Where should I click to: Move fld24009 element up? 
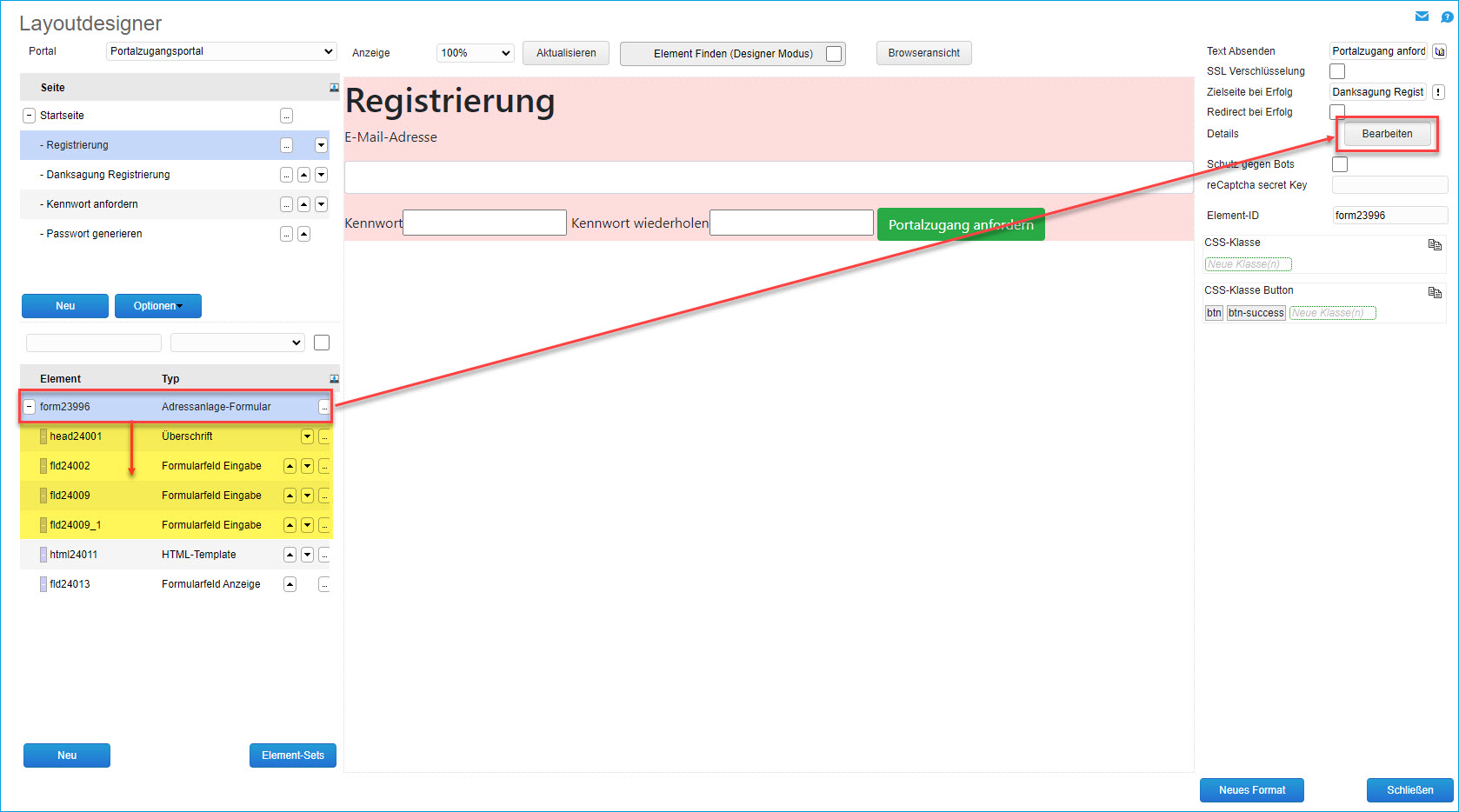tap(290, 496)
